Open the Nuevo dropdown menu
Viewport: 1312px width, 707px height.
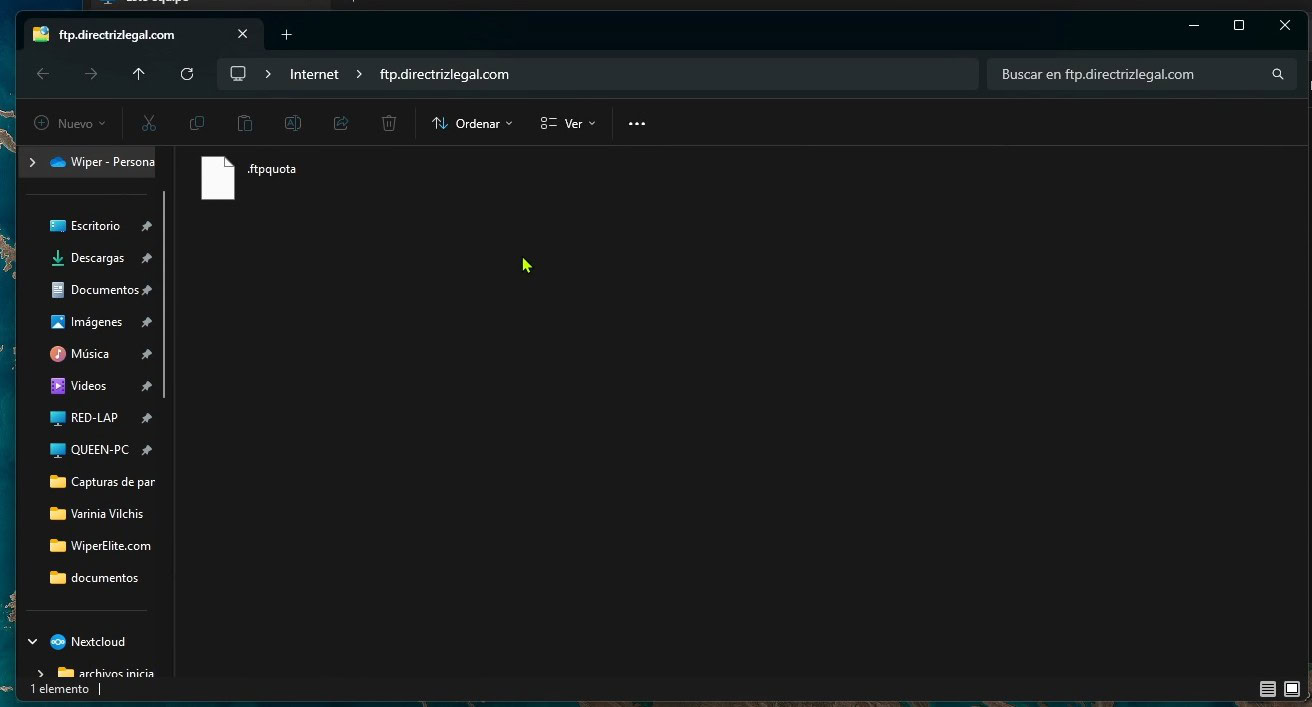pos(70,123)
